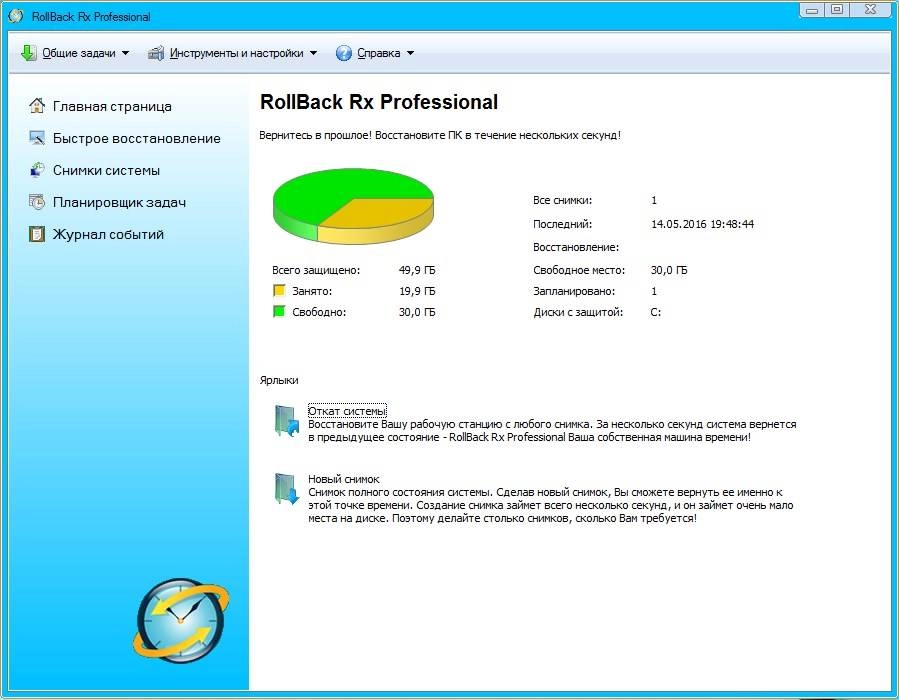Viewport: 899px width, 700px height.
Task: Click the monitor icon for Быстрое восстановление
Action: 37,138
